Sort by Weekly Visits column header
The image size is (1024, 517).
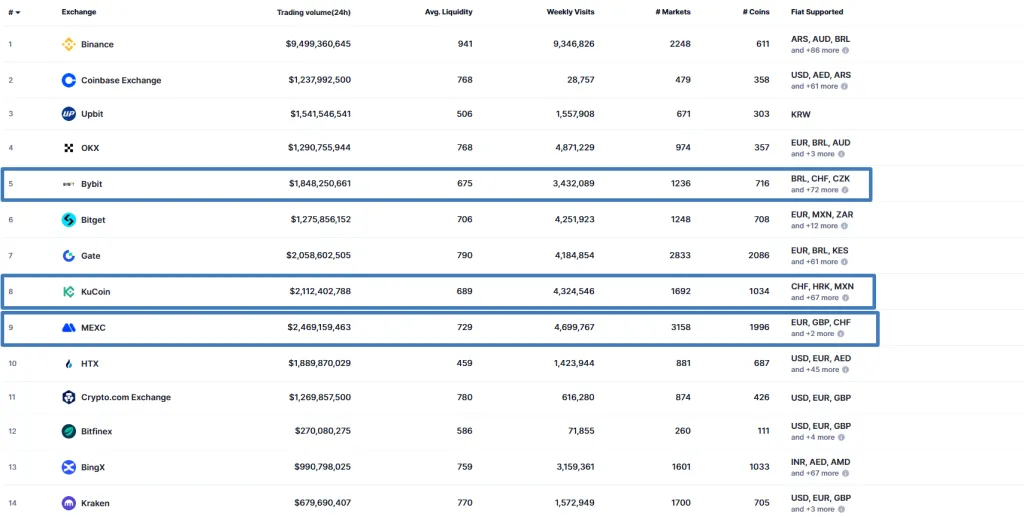[570, 12]
